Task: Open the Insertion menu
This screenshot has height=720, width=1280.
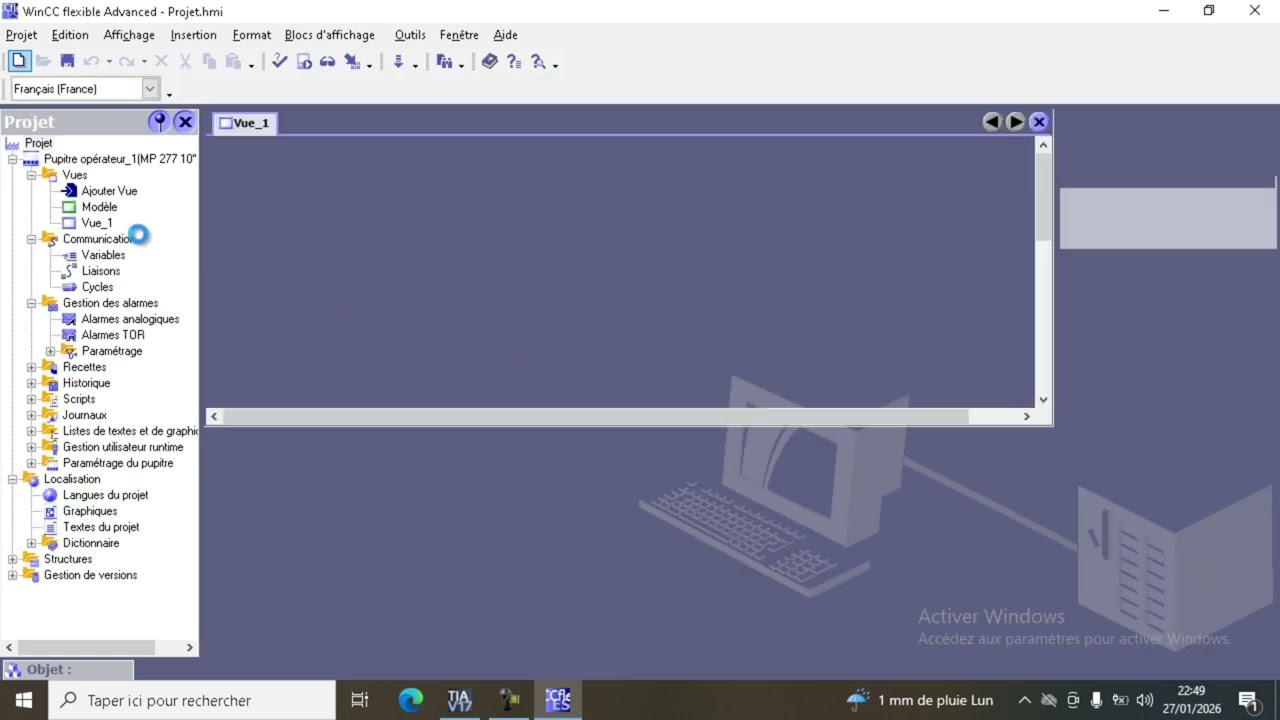Action: point(193,35)
